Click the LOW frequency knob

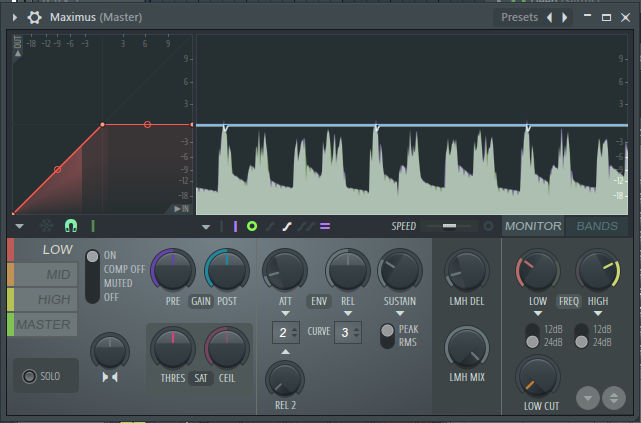point(538,270)
